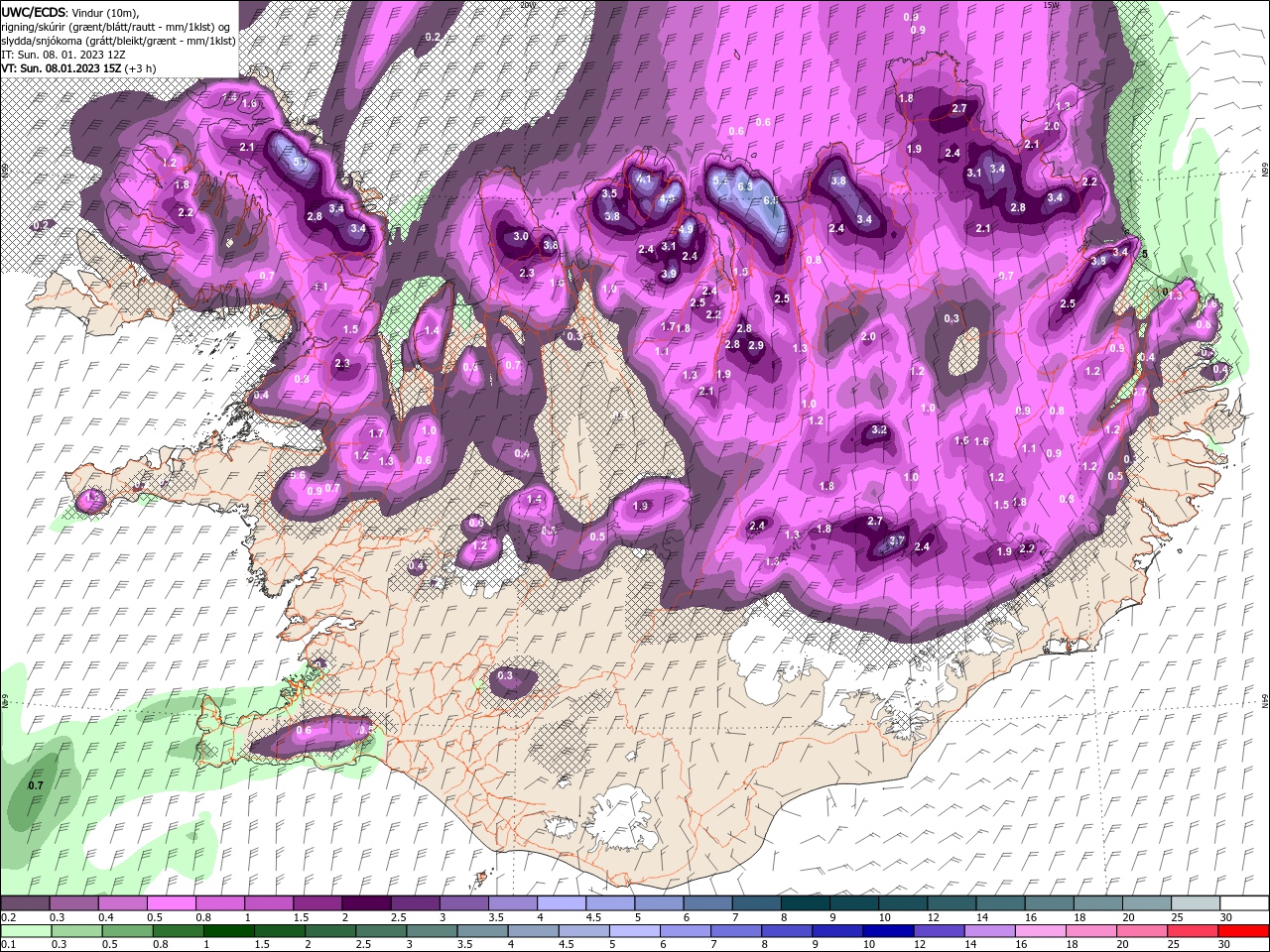The image size is (1270, 952).
Task: Click the 'rigning/skúrir' description line in the header
Action: 116,27
